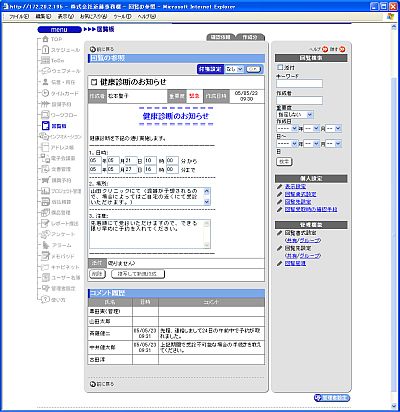This screenshot has width=400, height=412.
Task: Open the 重要度 dropdown showing 指定しない
Action: 295,115
